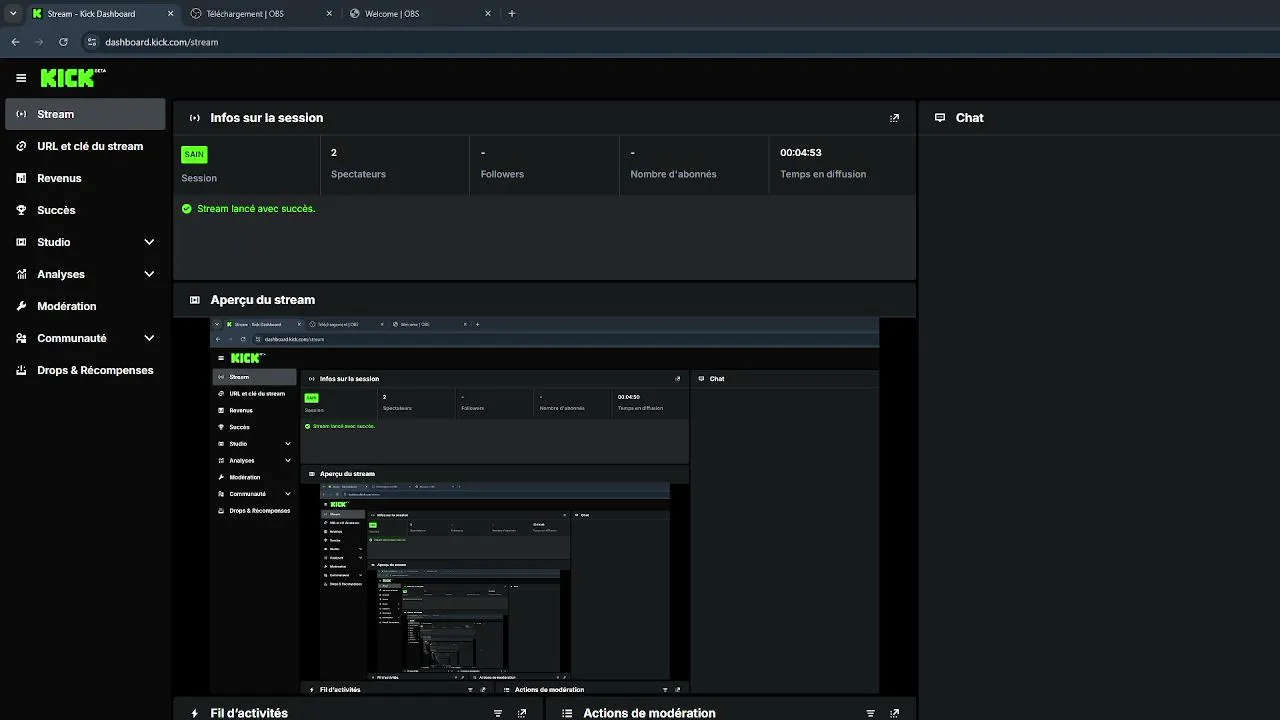Click the Fil d'activités heading
This screenshot has width=1280, height=720.
[x=249, y=713]
